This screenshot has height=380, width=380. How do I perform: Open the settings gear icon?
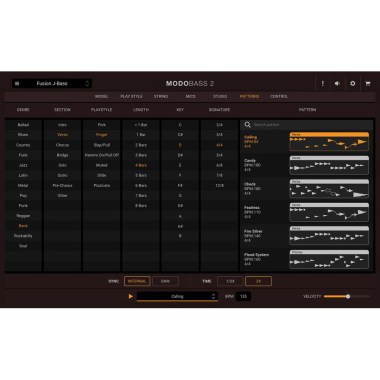tap(353, 83)
